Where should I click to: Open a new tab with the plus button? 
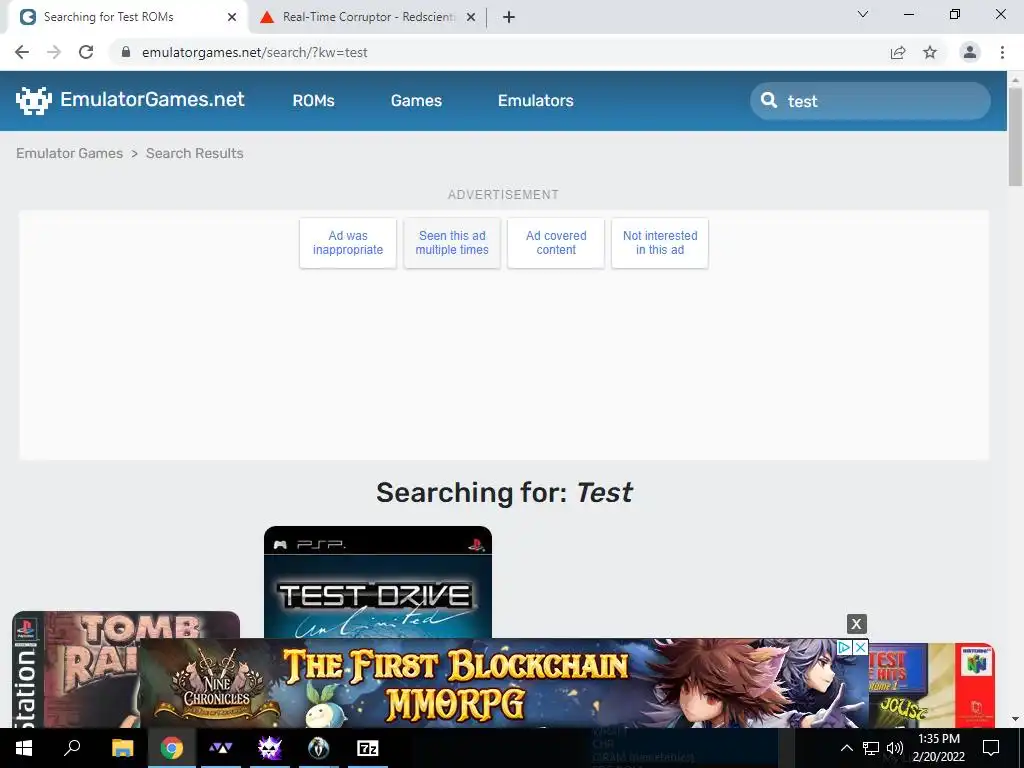click(509, 17)
